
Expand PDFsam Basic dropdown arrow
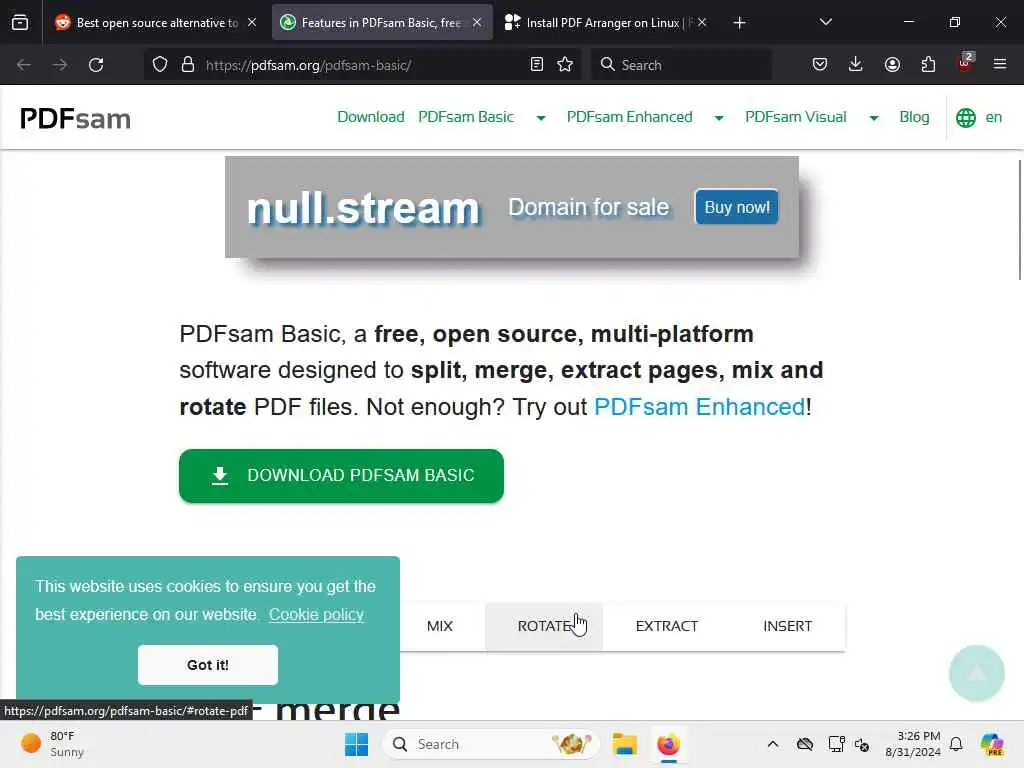click(541, 118)
